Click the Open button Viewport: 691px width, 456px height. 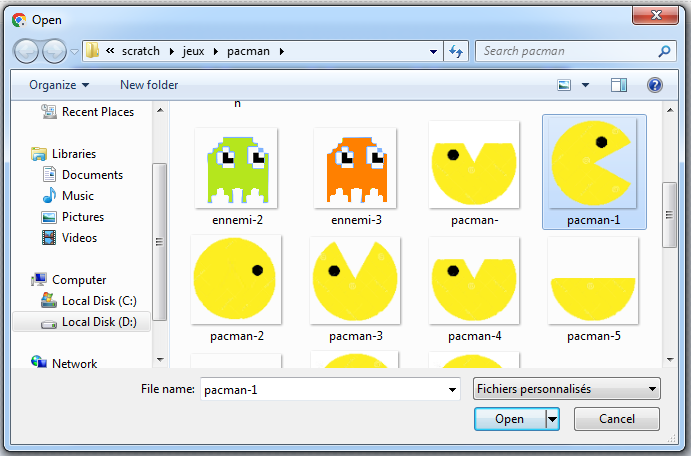coord(509,419)
